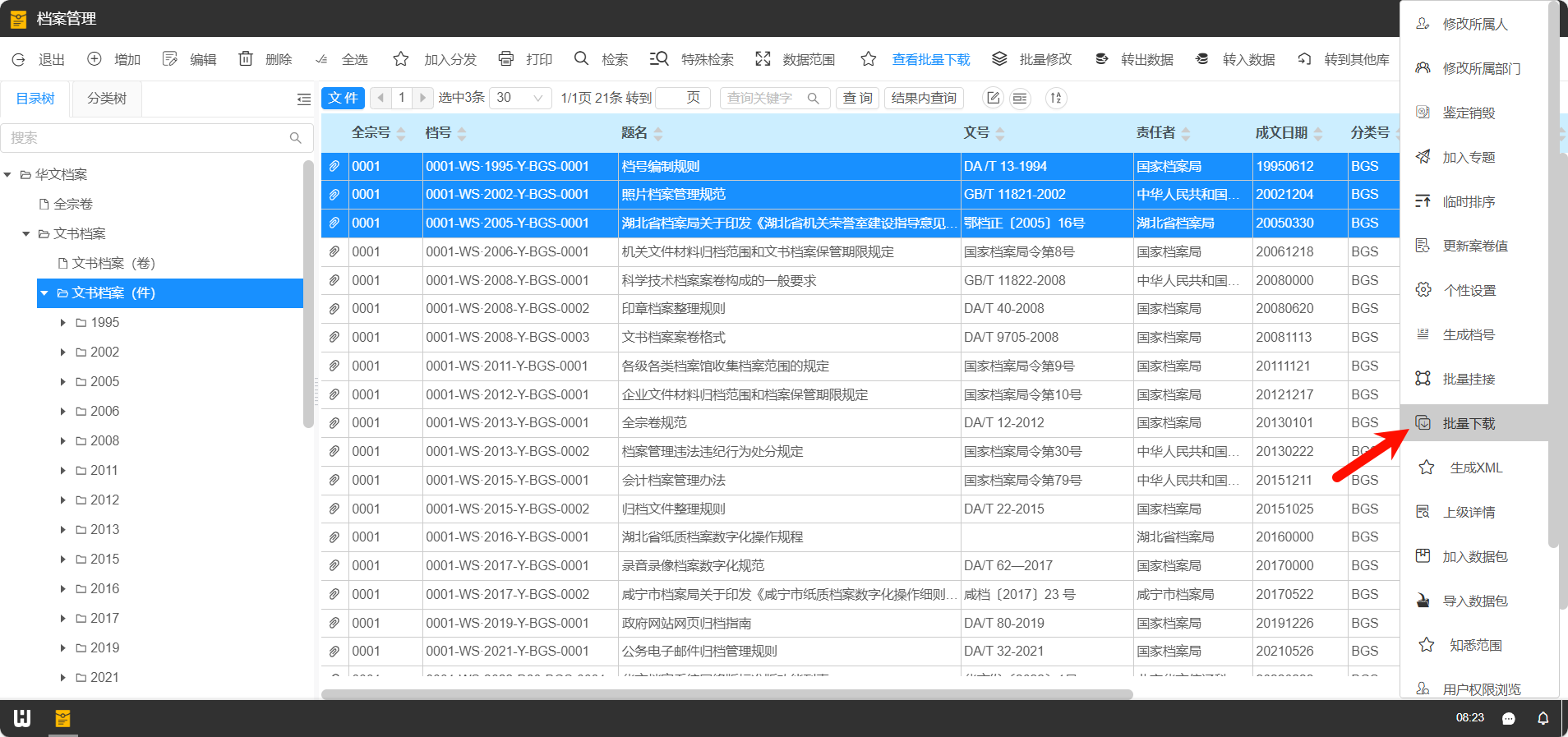
Task: Click the 结果内查询 button
Action: point(924,99)
